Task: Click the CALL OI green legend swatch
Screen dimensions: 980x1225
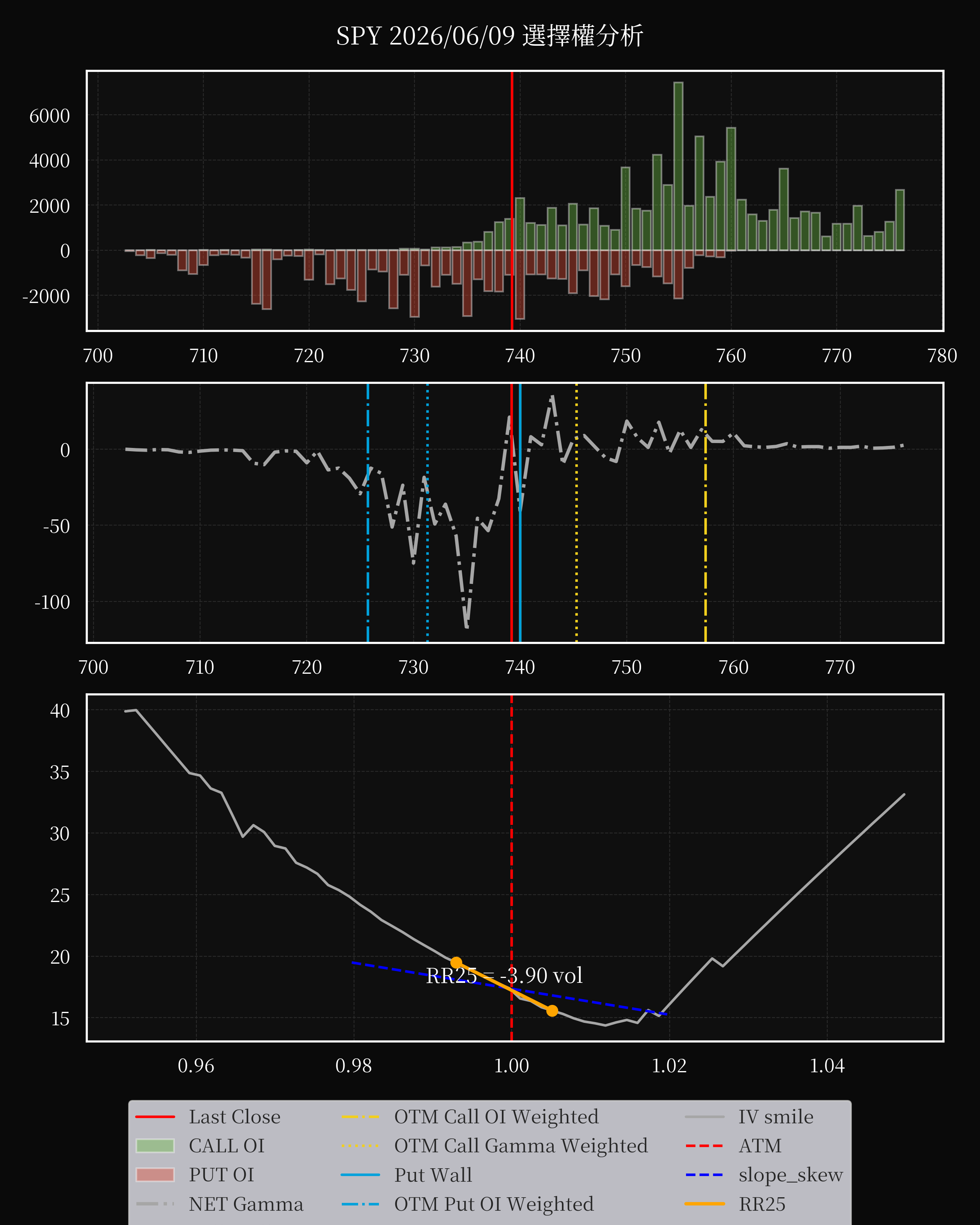Action: pos(155,1145)
